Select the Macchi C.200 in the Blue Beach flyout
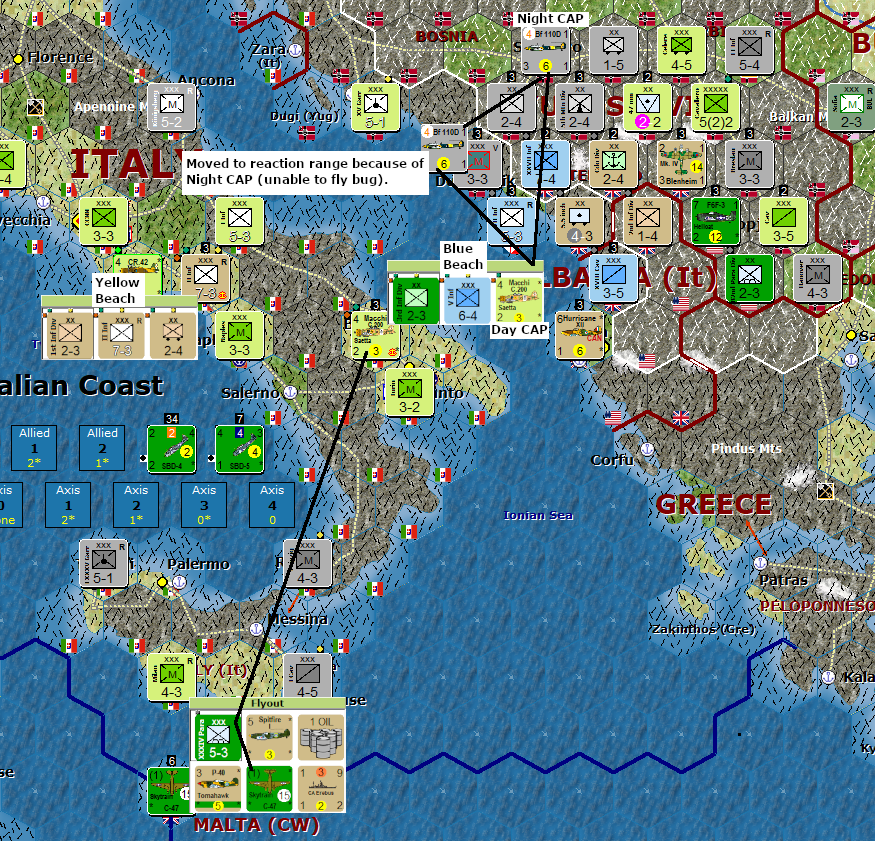 coord(518,300)
